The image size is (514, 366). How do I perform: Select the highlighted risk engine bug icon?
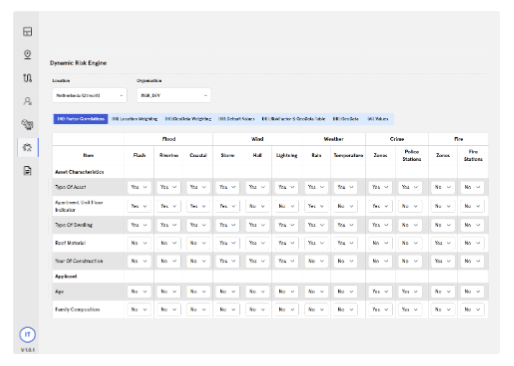[27, 147]
